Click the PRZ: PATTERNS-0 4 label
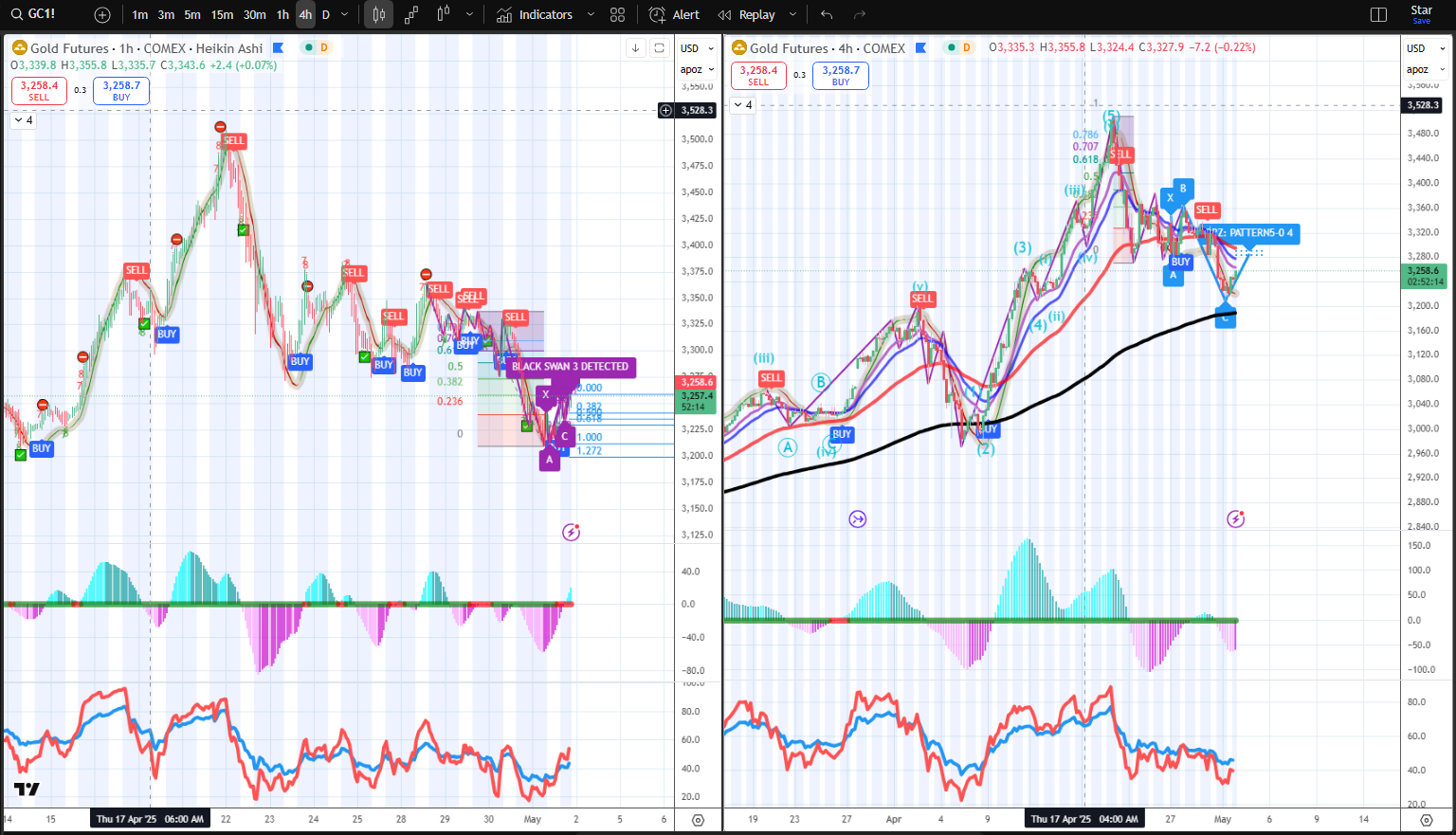The image size is (1456, 835). [x=1249, y=233]
